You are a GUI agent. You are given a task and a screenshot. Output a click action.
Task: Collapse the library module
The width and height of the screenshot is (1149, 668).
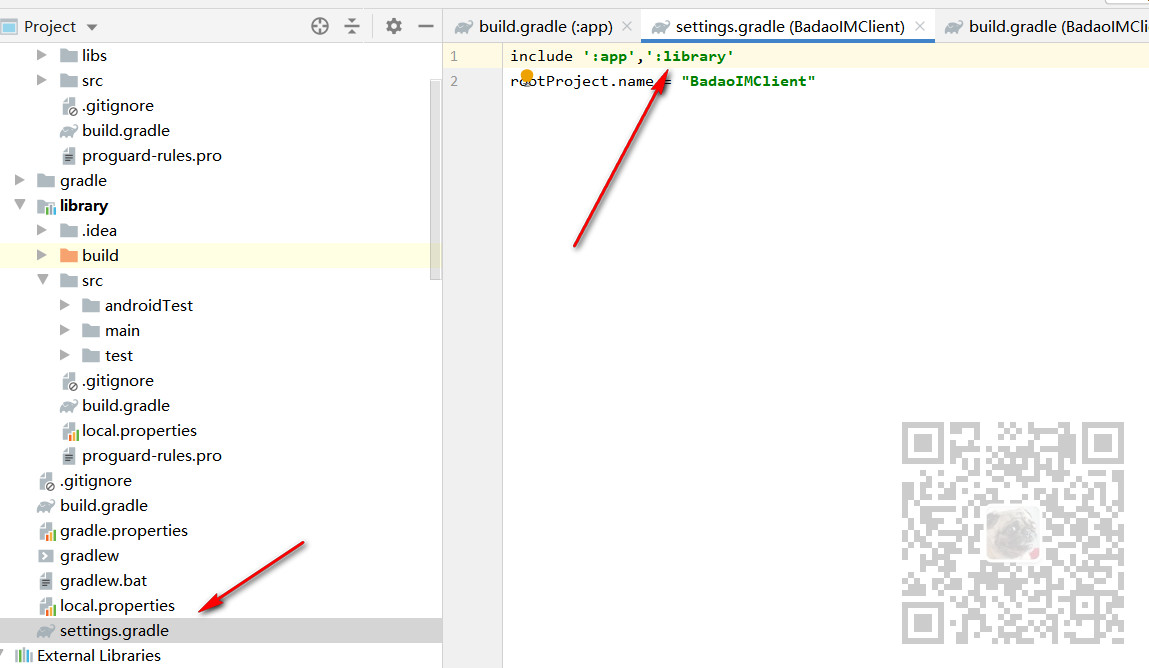pos(20,204)
